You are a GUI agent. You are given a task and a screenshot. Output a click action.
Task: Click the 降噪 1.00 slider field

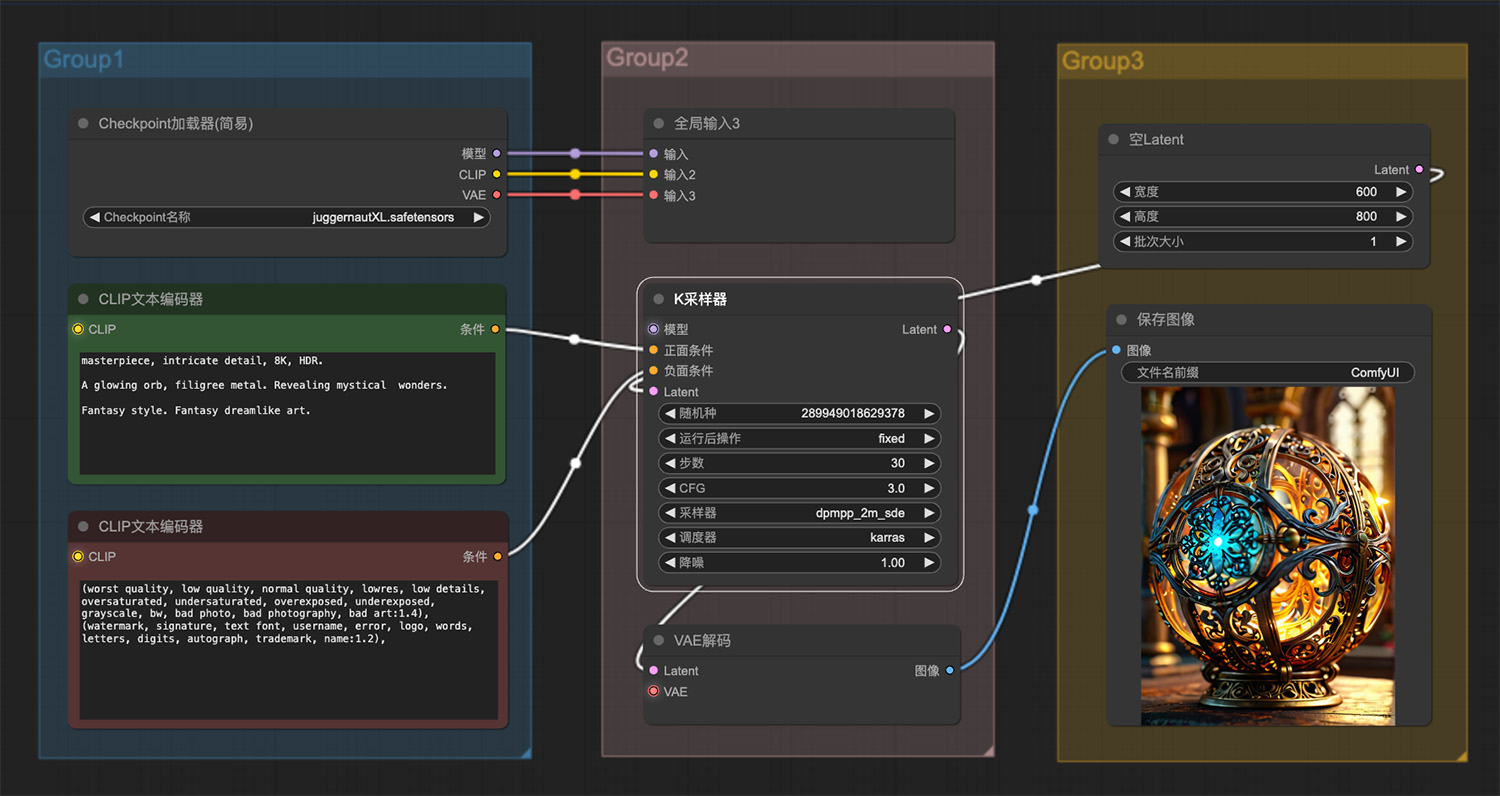click(799, 563)
